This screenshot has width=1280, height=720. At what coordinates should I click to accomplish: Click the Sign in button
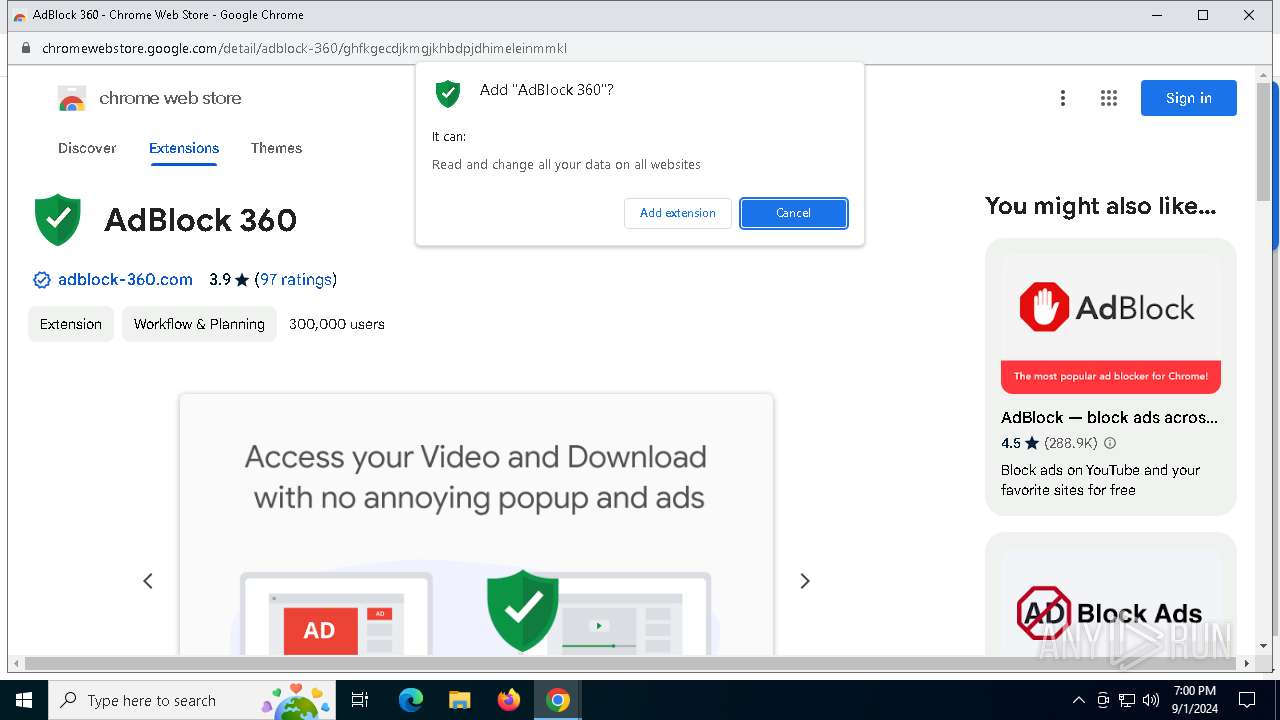tap(1189, 98)
